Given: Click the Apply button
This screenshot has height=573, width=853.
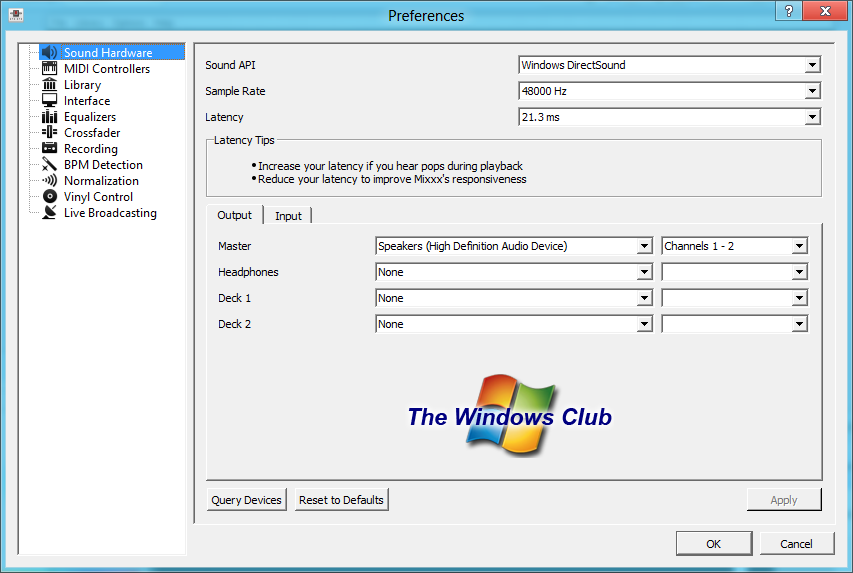Looking at the screenshot, I should pos(784,500).
